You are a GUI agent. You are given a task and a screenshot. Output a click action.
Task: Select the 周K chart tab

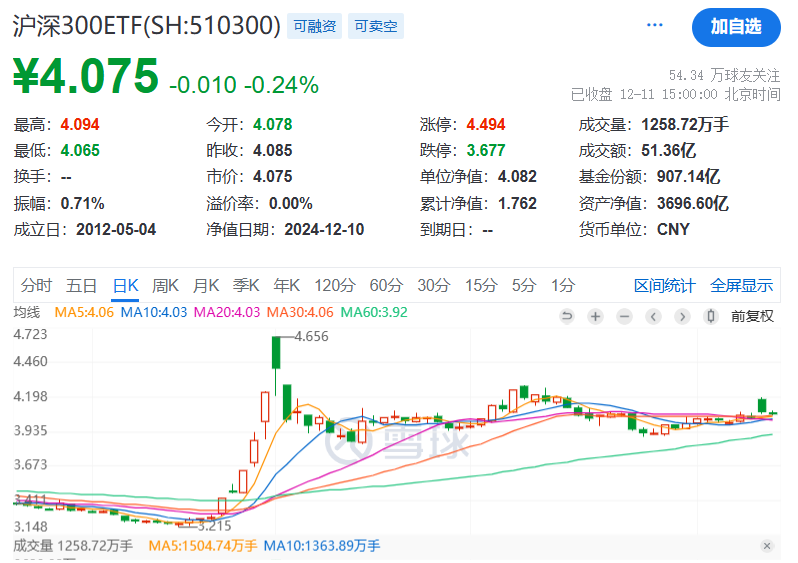pos(165,286)
